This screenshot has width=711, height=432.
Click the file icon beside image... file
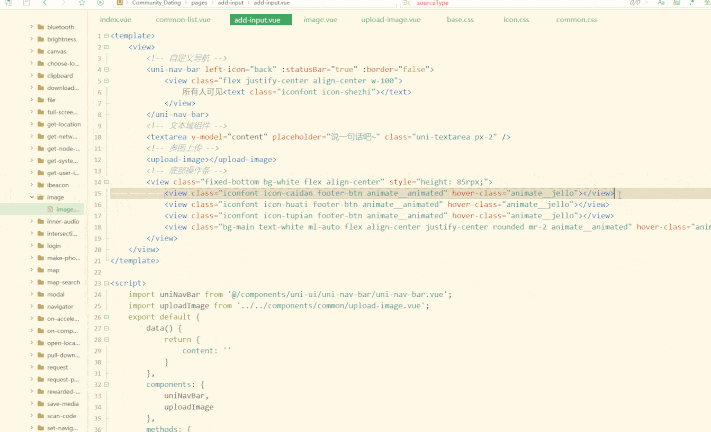click(x=50, y=209)
